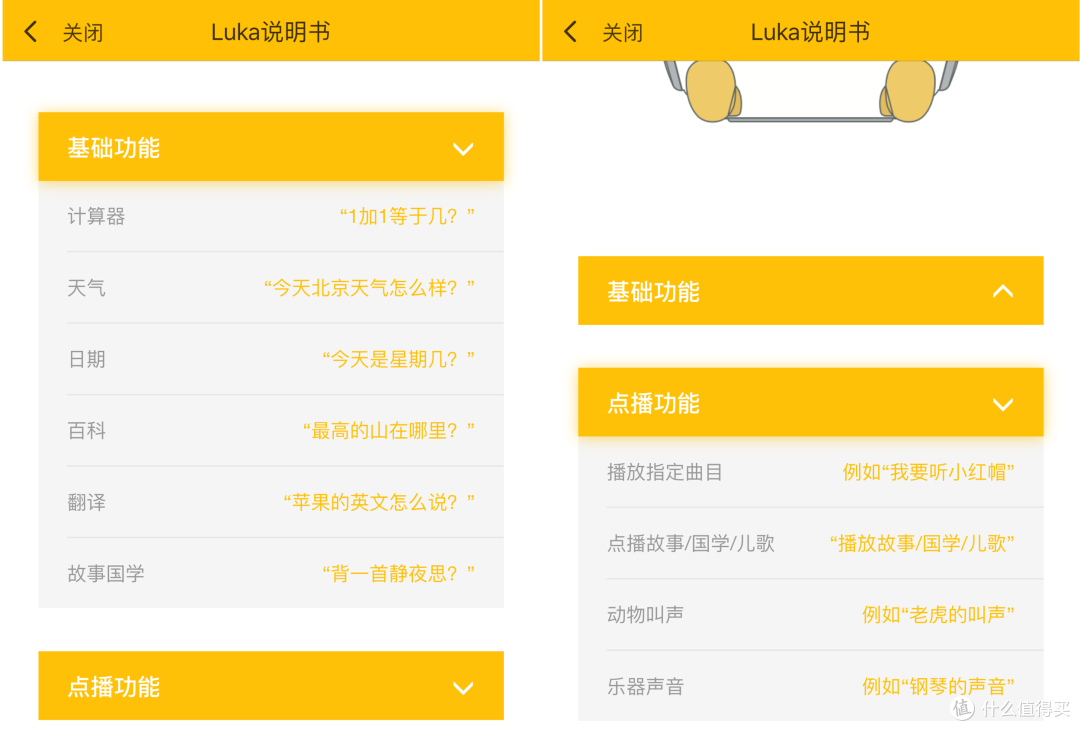Tap the Luka robot feet illustration

click(x=810, y=92)
